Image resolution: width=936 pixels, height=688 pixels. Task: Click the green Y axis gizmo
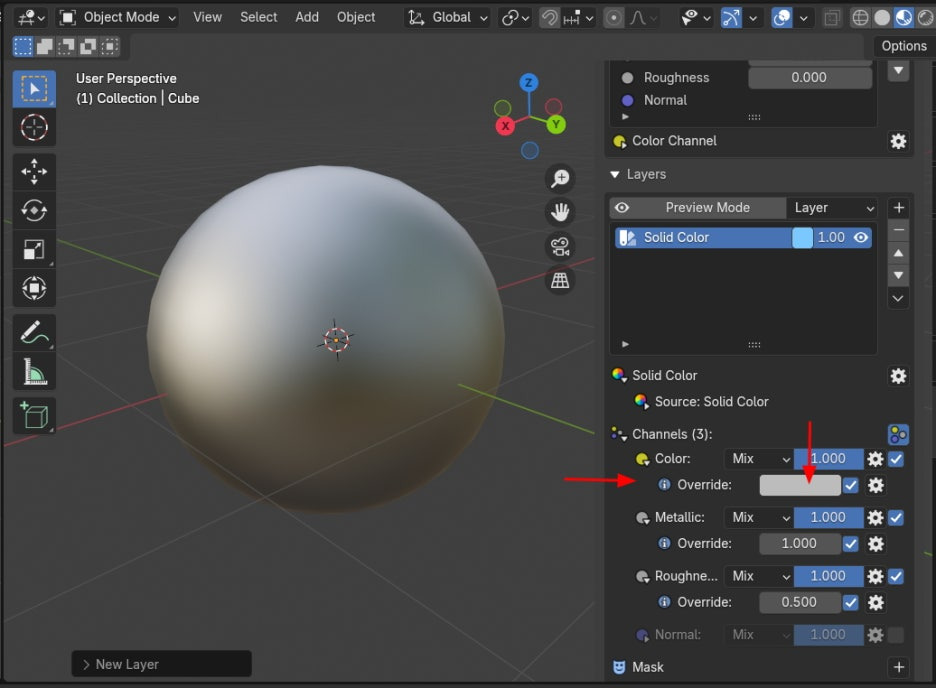click(x=556, y=125)
